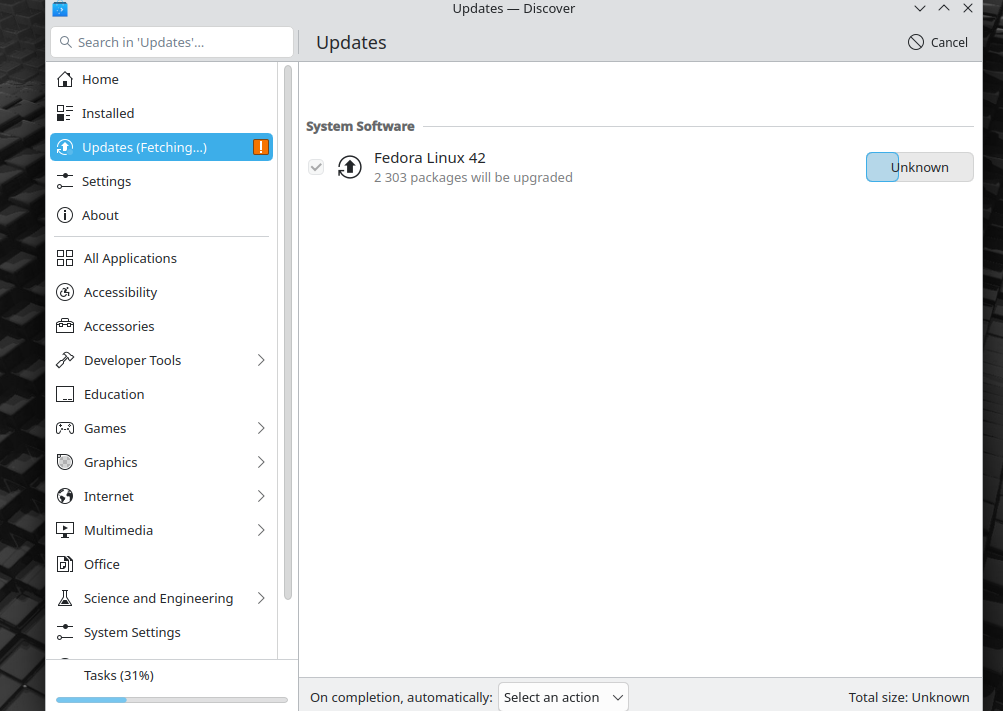Click the Multimedia screen icon
Viewport: 1003px width, 711px height.
65,530
